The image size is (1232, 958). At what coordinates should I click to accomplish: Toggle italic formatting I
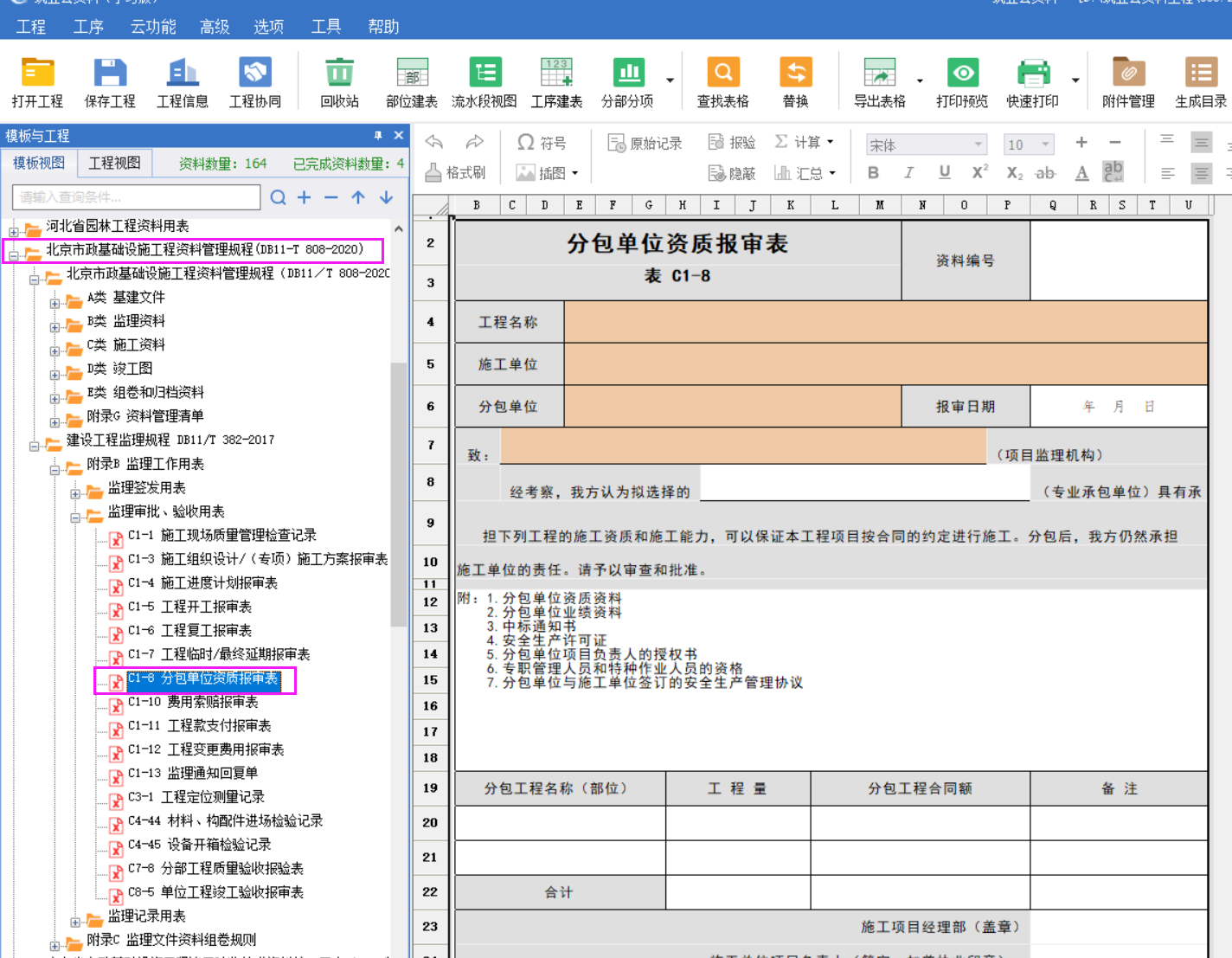(908, 173)
